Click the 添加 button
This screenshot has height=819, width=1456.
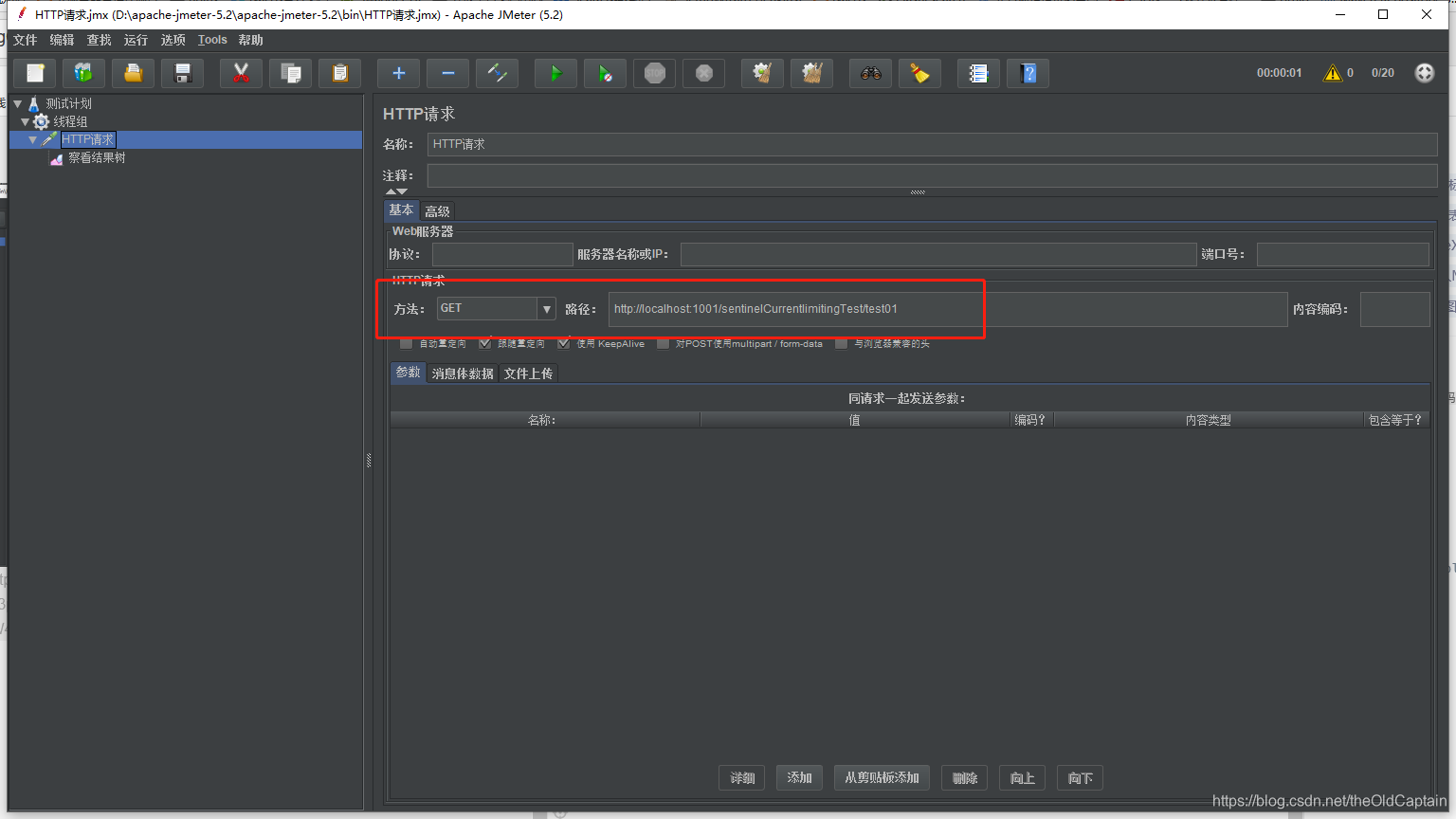[799, 778]
